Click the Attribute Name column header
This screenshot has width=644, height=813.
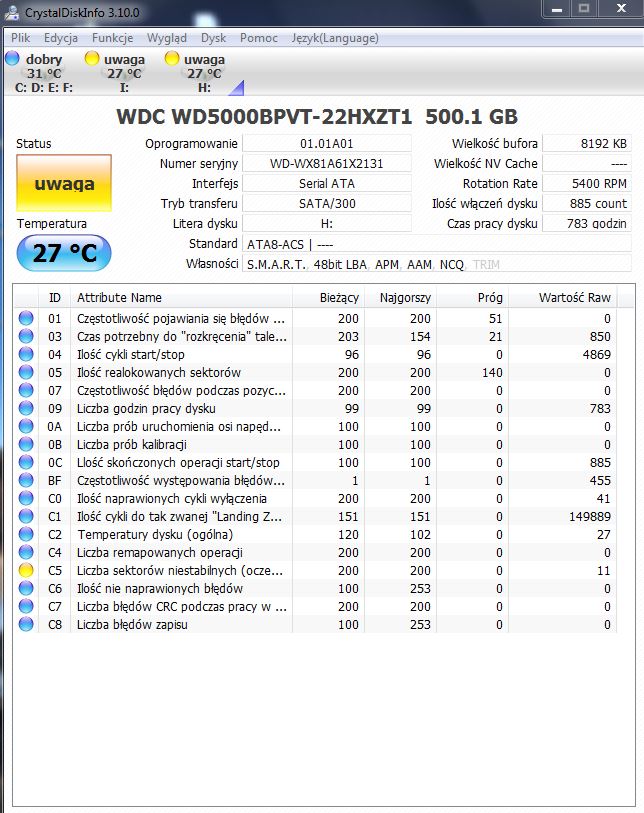[x=181, y=298]
